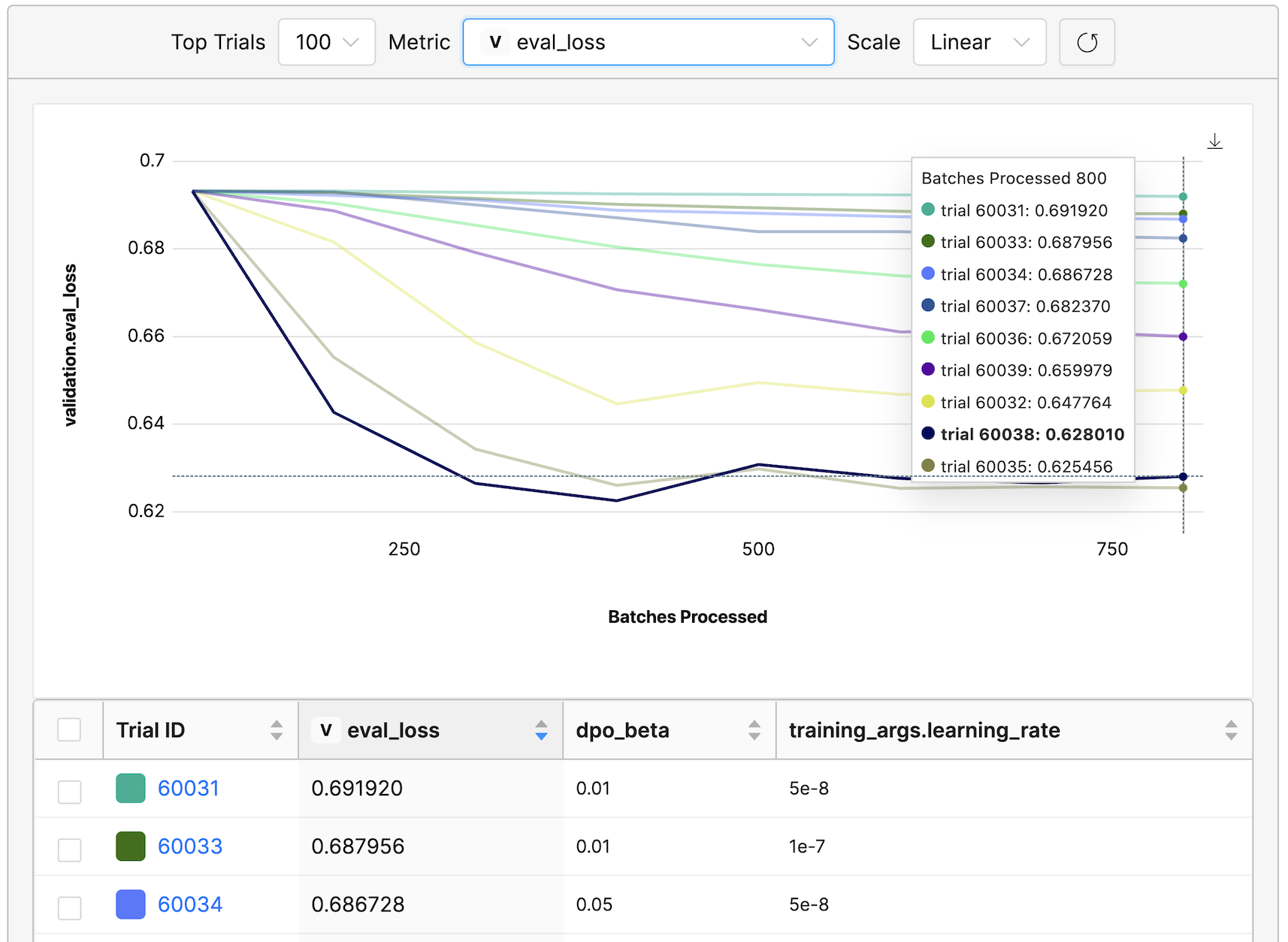The width and height of the screenshot is (1288, 942).
Task: Click the trial 60039 purple data point at batch 800
Action: (x=1183, y=337)
